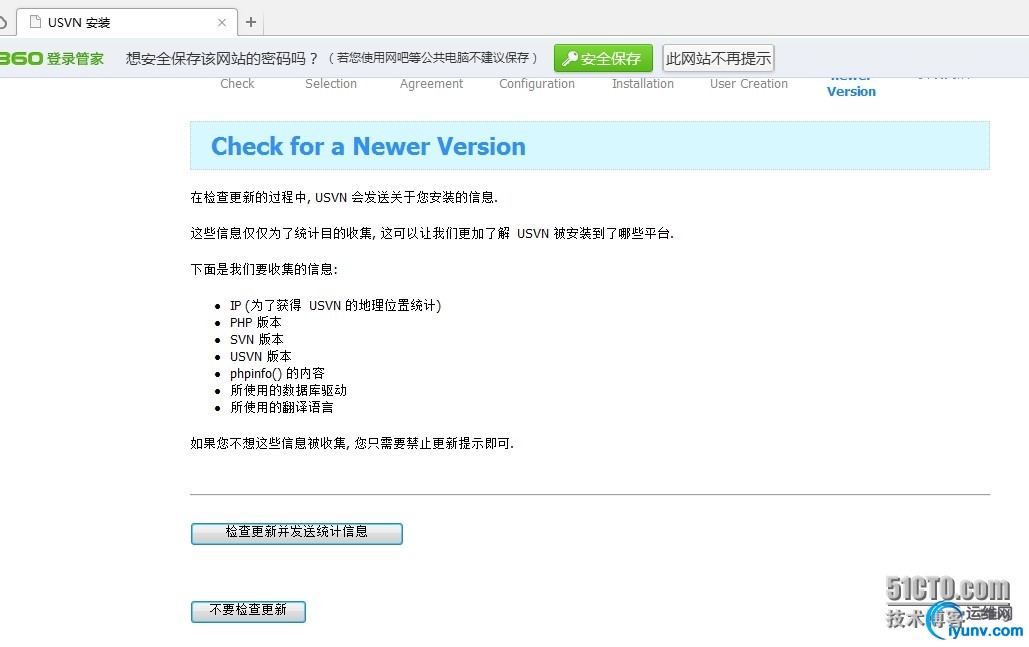Click the 'IP (为了获得 USVN 的地理位置统计)' item

(x=335, y=305)
